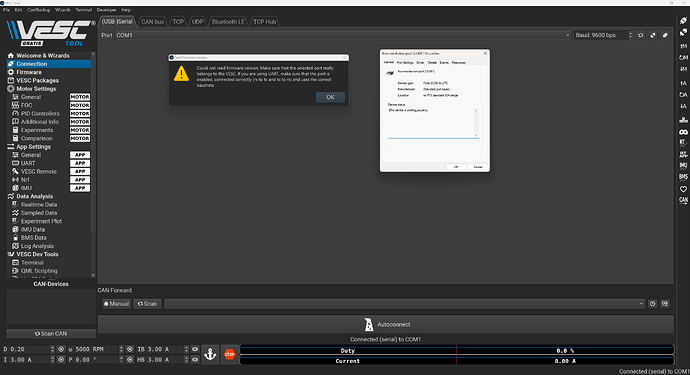Click write app configuration icon in right toolbar
This screenshot has width=690, height=375.
click(x=683, y=106)
